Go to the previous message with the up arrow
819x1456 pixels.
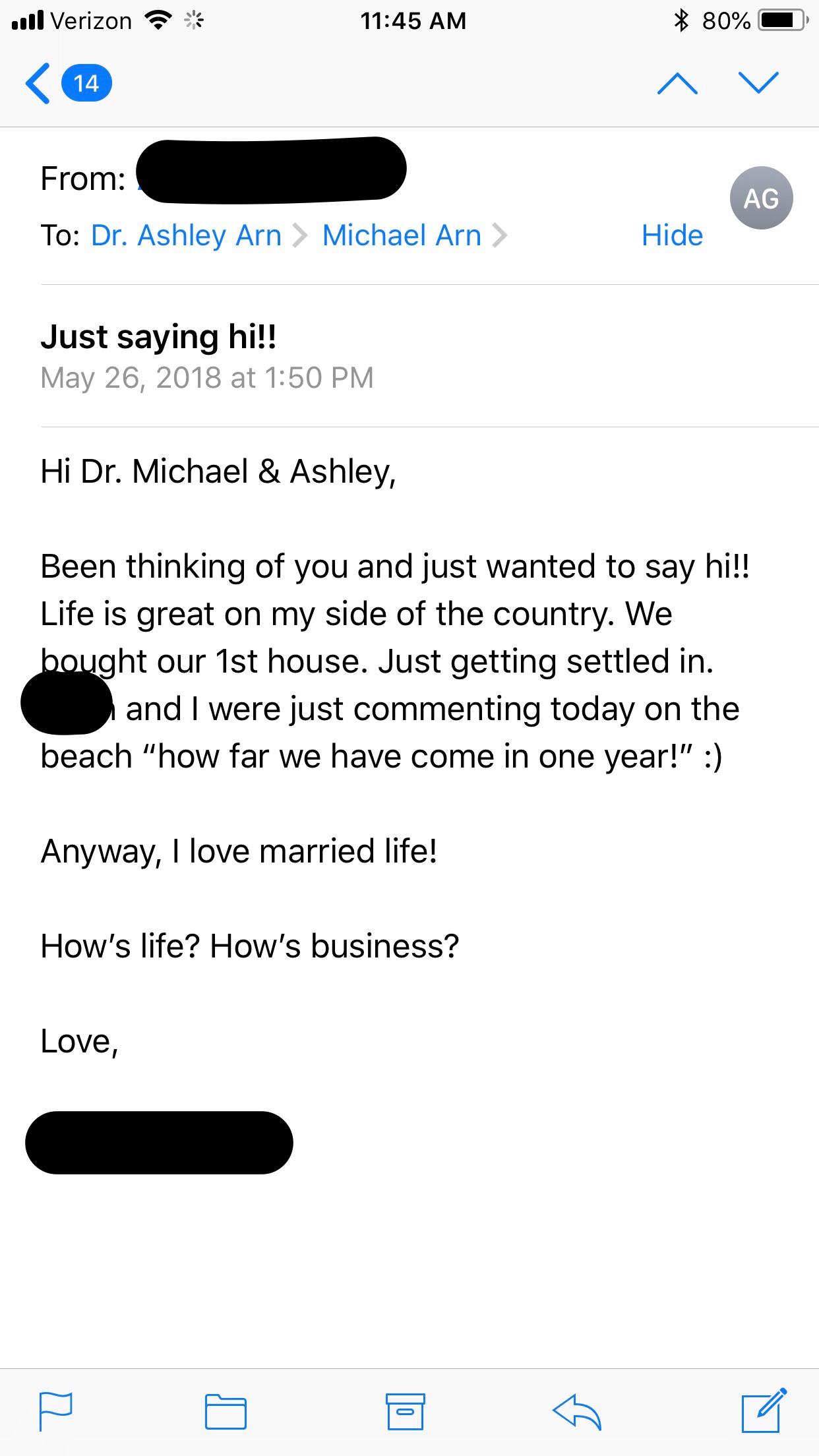click(677, 84)
